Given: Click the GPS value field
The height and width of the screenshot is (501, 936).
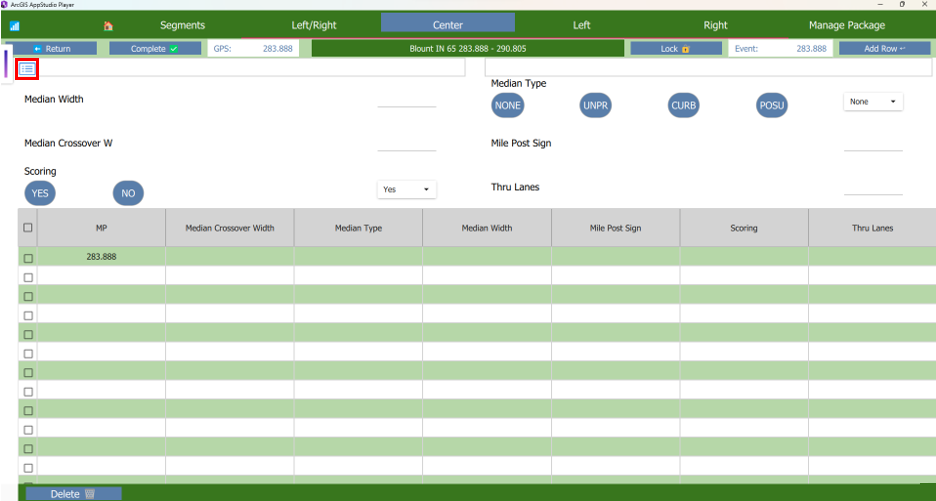Looking at the screenshot, I should [251, 48].
